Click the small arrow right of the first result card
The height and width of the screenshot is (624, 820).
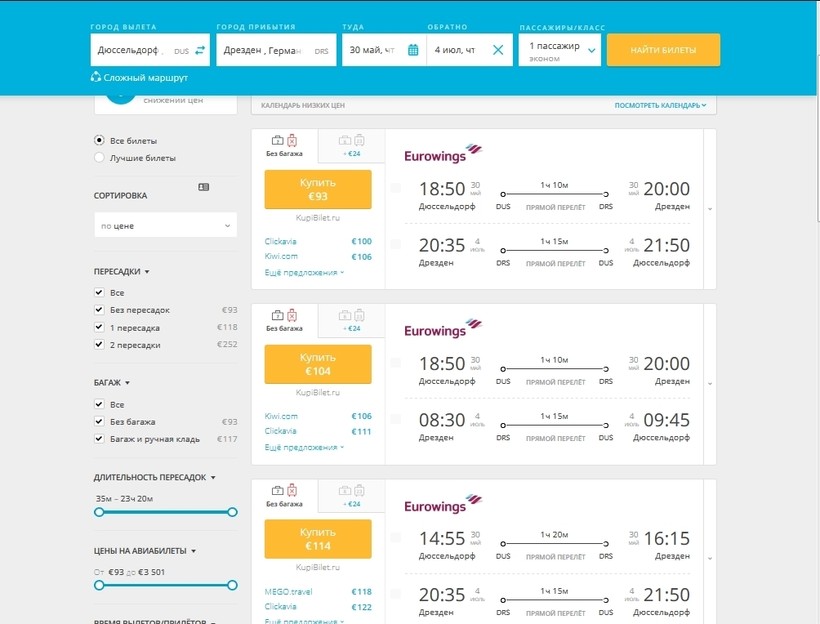coord(710,209)
